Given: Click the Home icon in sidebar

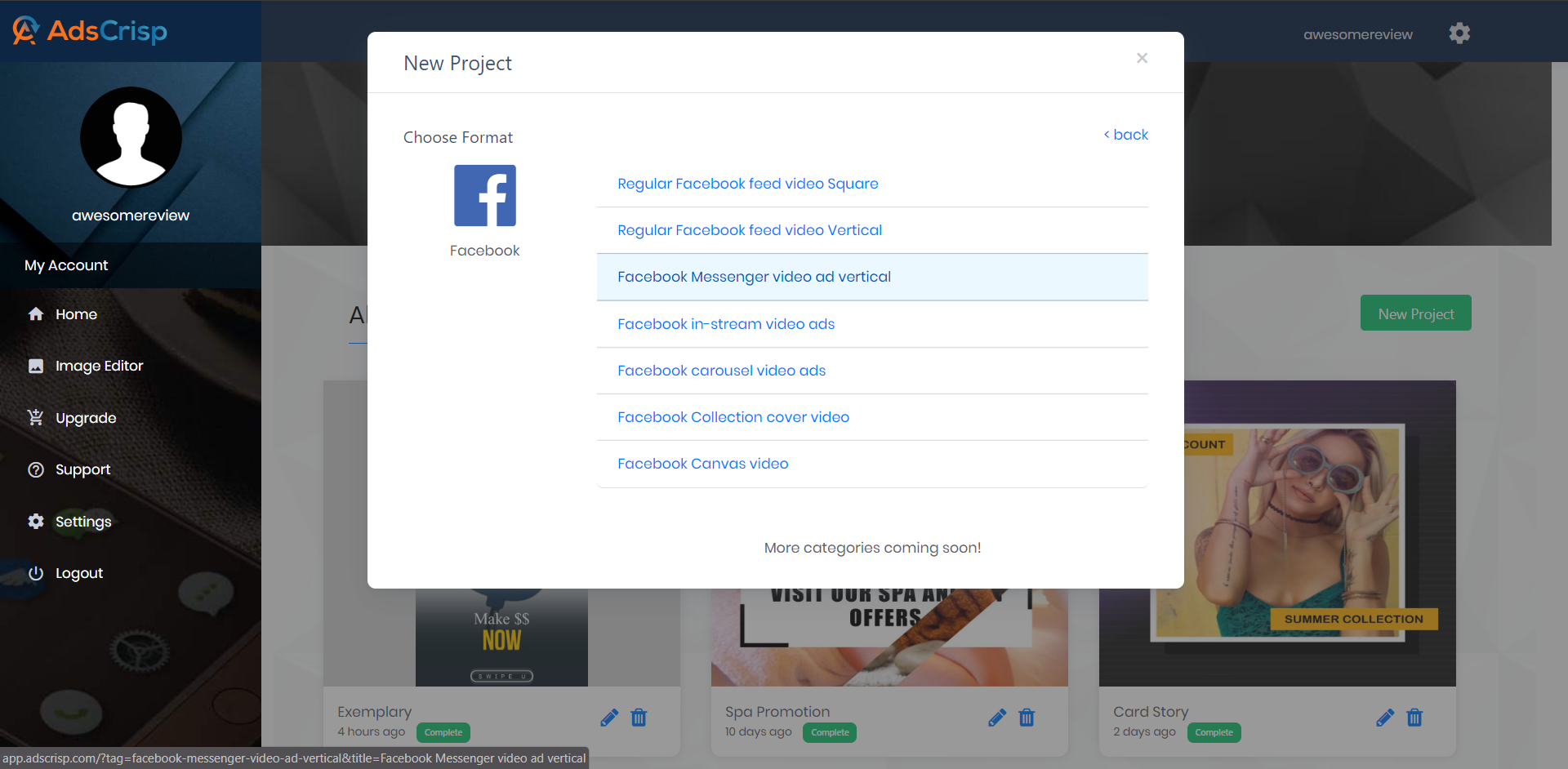Looking at the screenshot, I should coord(36,314).
